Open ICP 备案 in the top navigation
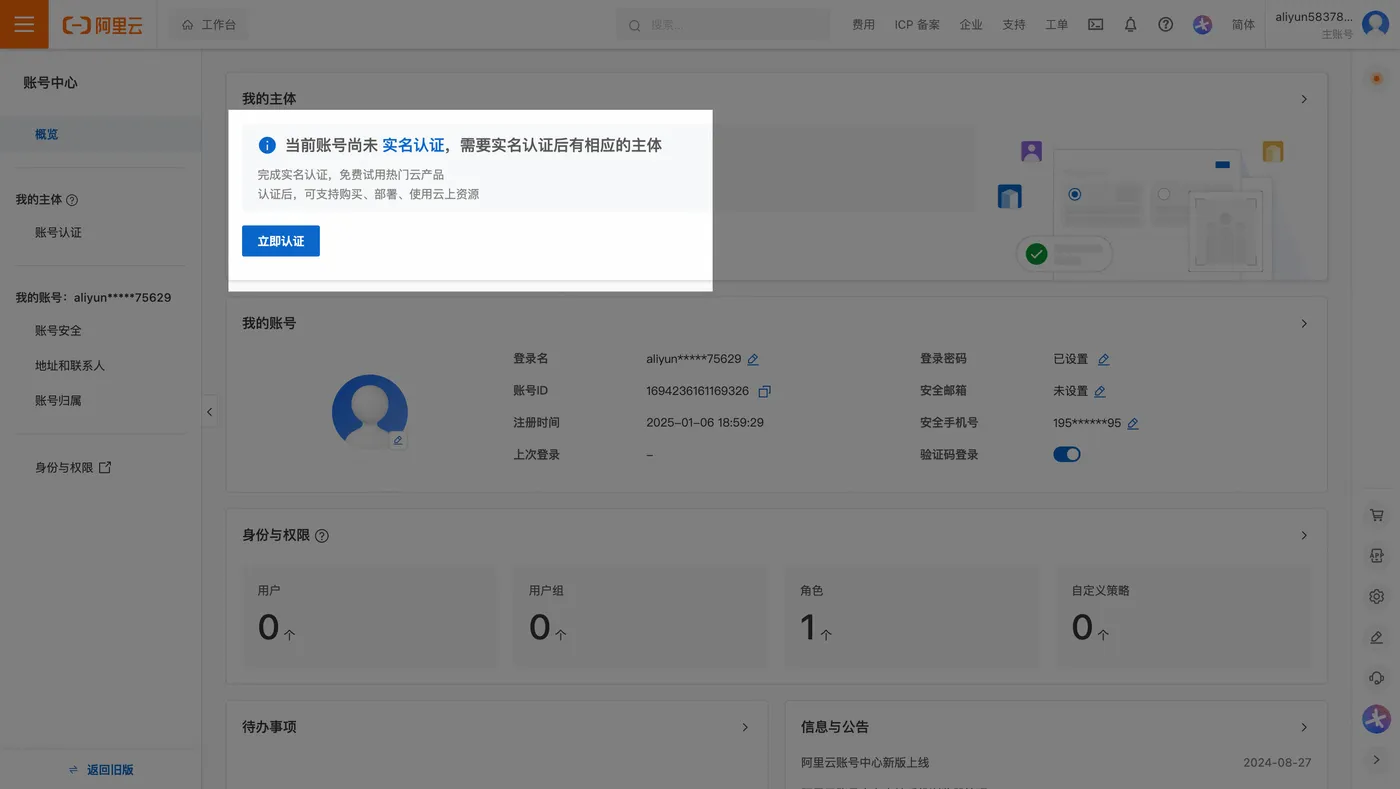 [917, 25]
